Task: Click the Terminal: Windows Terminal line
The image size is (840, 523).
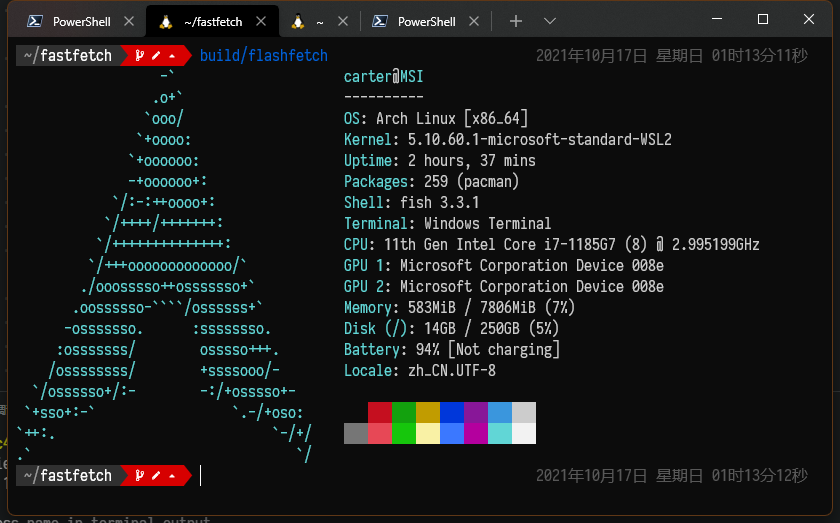Action: pos(448,223)
